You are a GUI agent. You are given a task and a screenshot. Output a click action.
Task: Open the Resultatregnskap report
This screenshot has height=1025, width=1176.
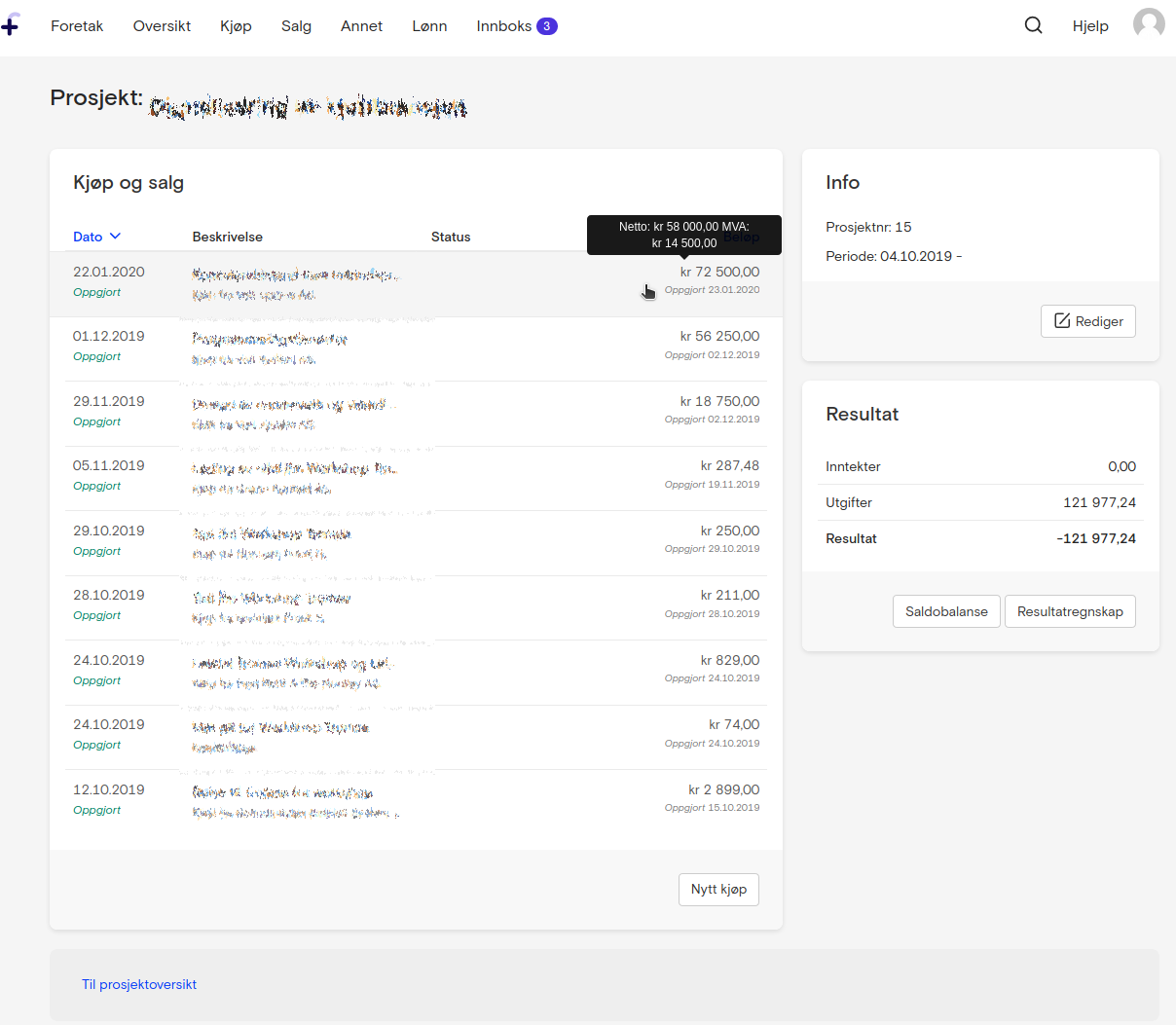pos(1070,611)
